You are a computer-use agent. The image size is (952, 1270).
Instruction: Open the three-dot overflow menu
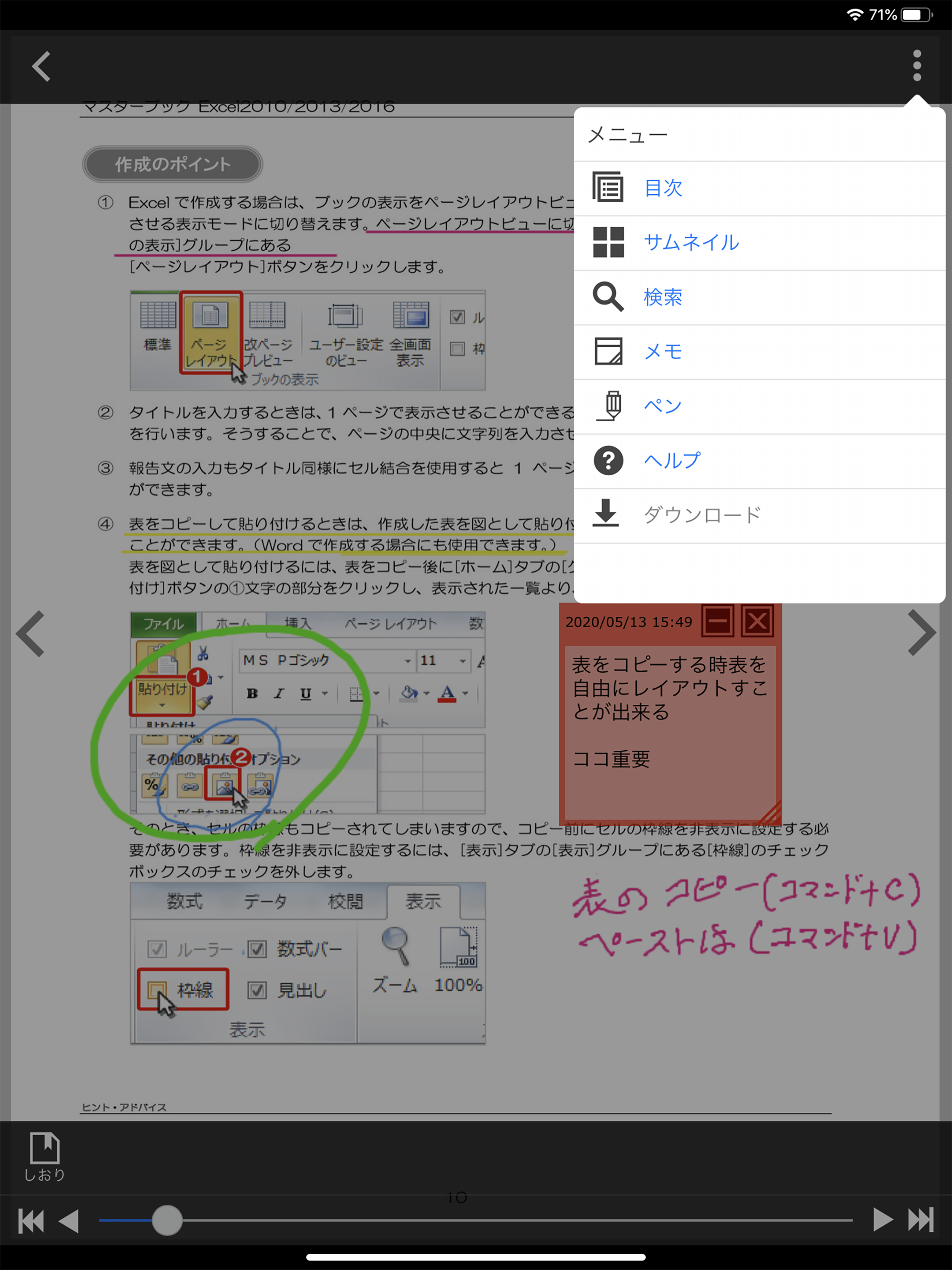[x=916, y=66]
